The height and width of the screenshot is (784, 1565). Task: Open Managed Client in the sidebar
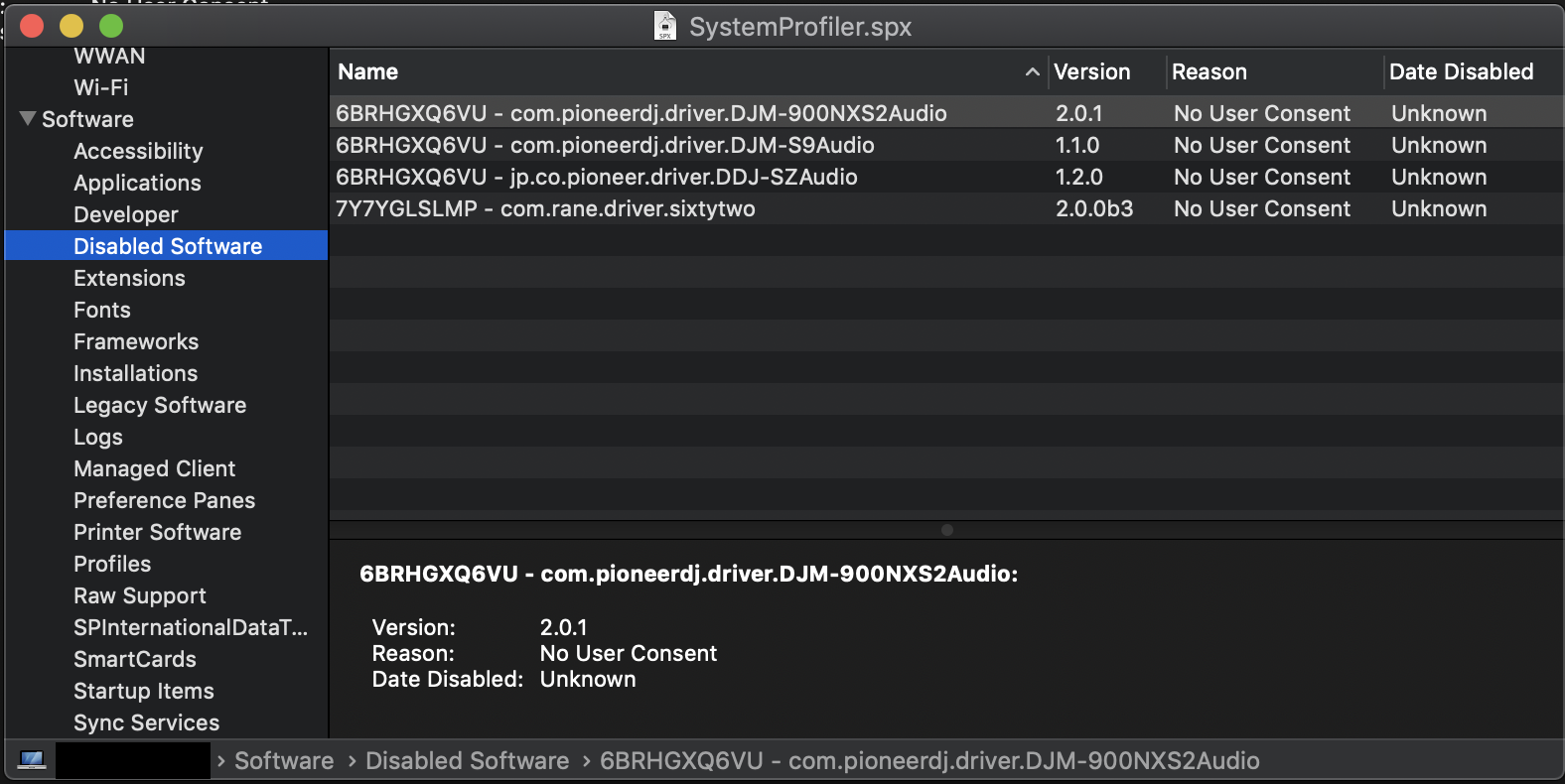pyautogui.click(x=155, y=468)
